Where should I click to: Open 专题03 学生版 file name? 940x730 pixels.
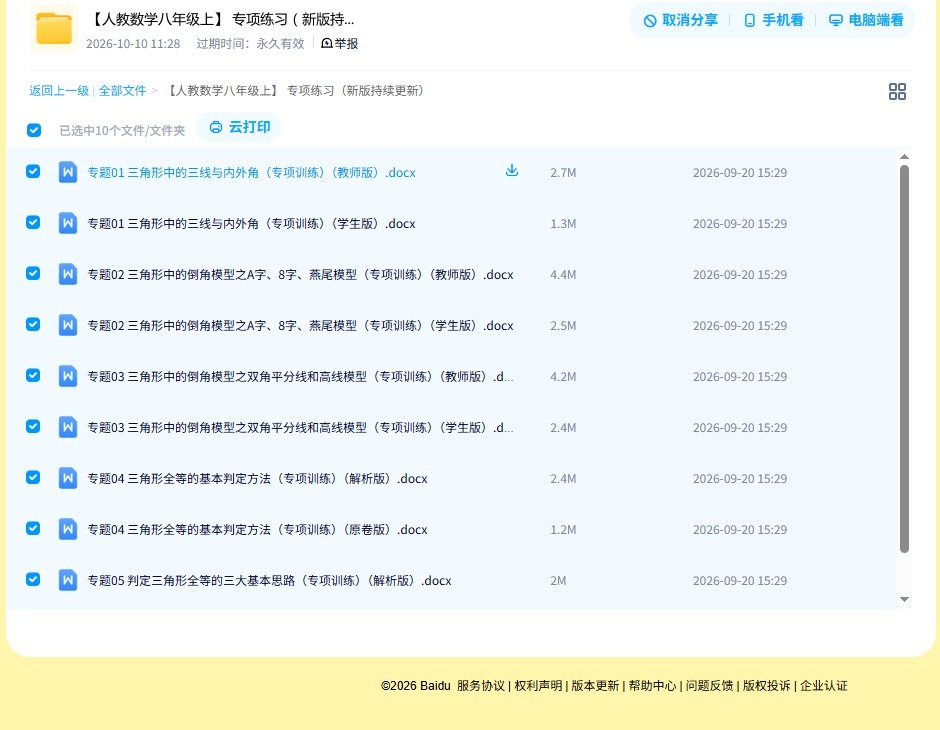tap(300, 427)
